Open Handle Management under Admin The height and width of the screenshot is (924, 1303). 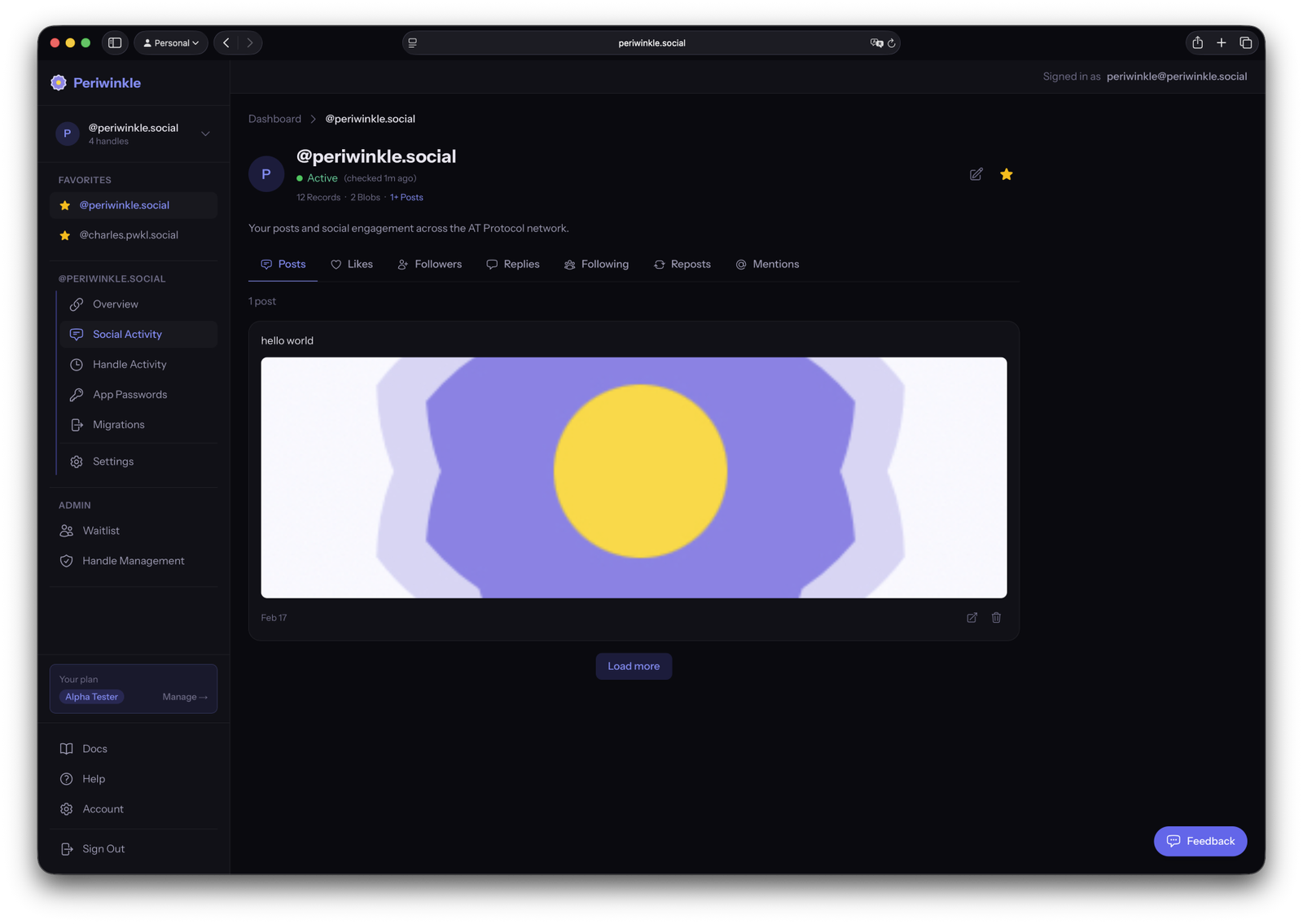pos(133,560)
